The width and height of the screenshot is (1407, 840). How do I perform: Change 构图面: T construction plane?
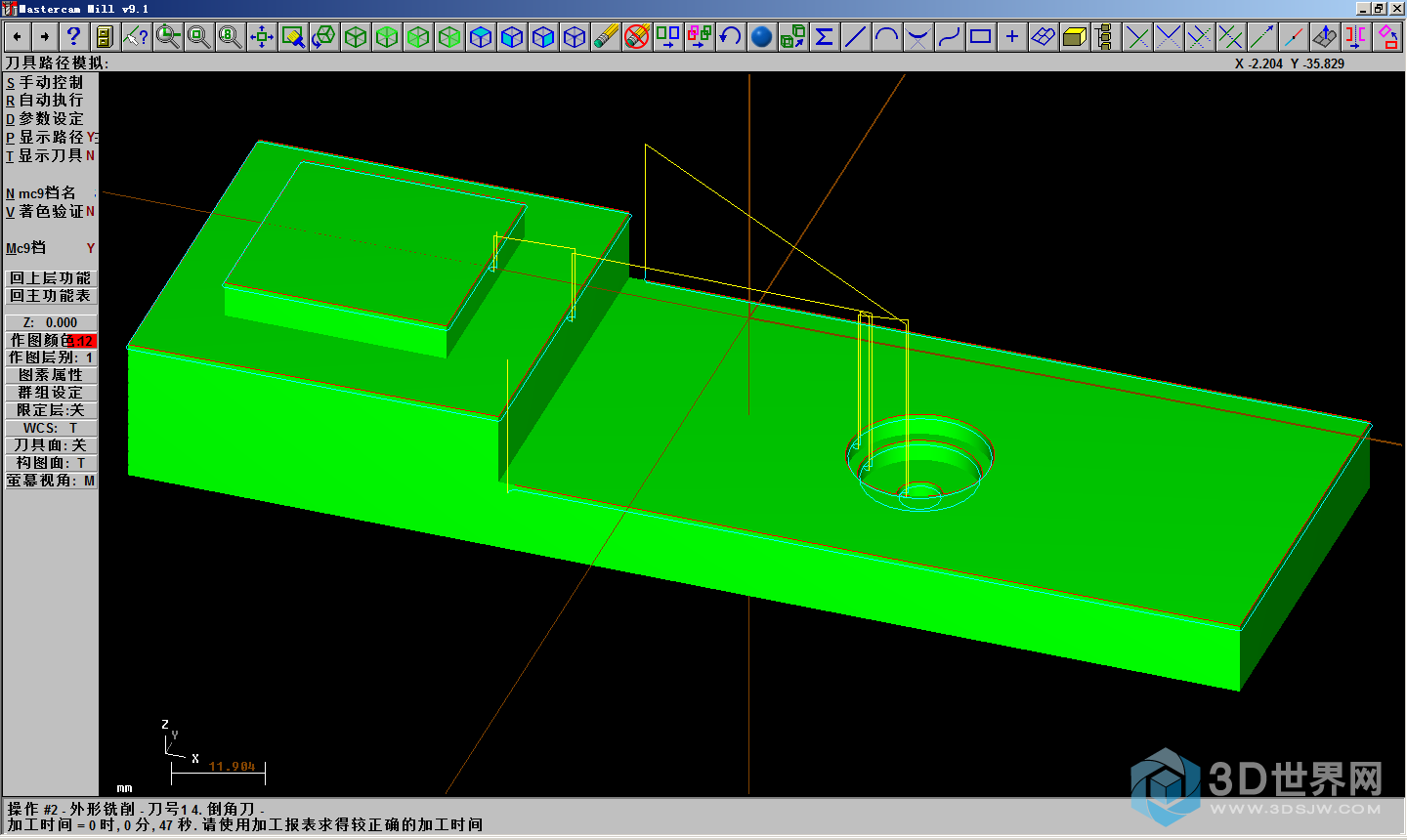coord(51,463)
